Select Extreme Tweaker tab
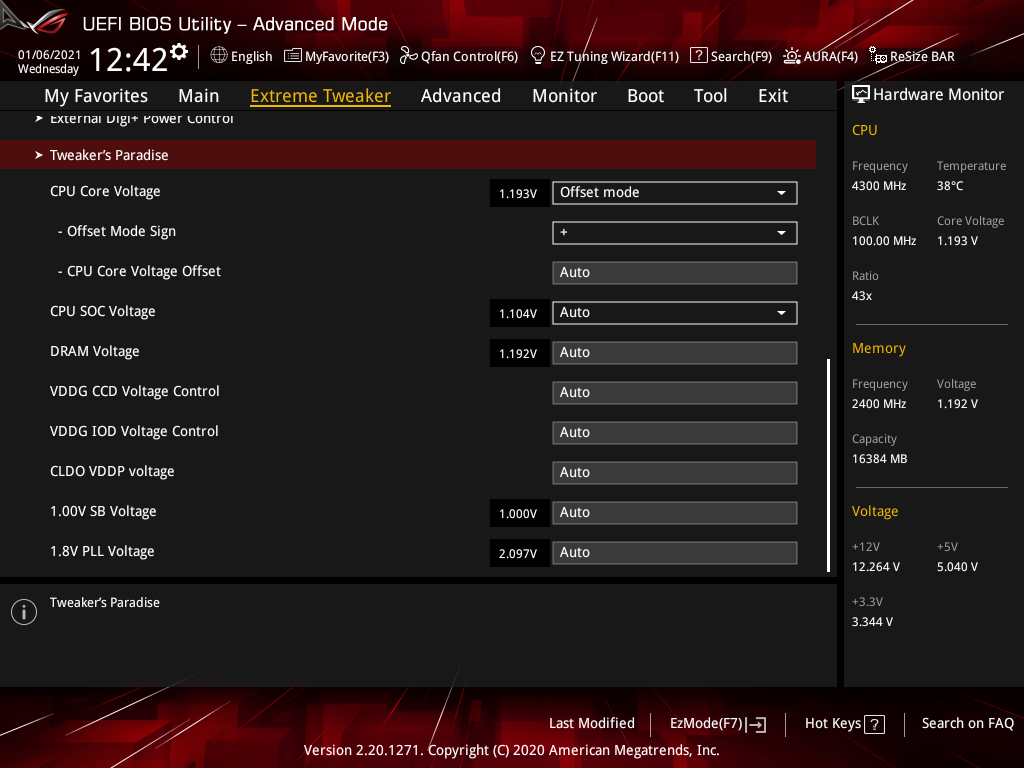This screenshot has height=768, width=1024. pyautogui.click(x=321, y=96)
